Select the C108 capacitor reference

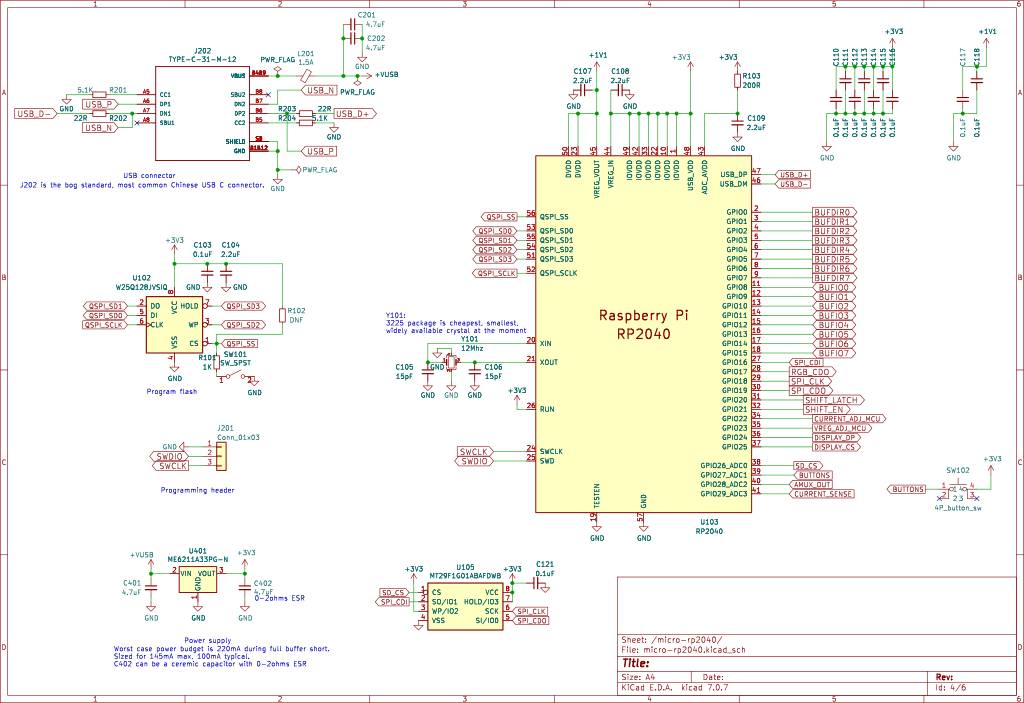[620, 71]
